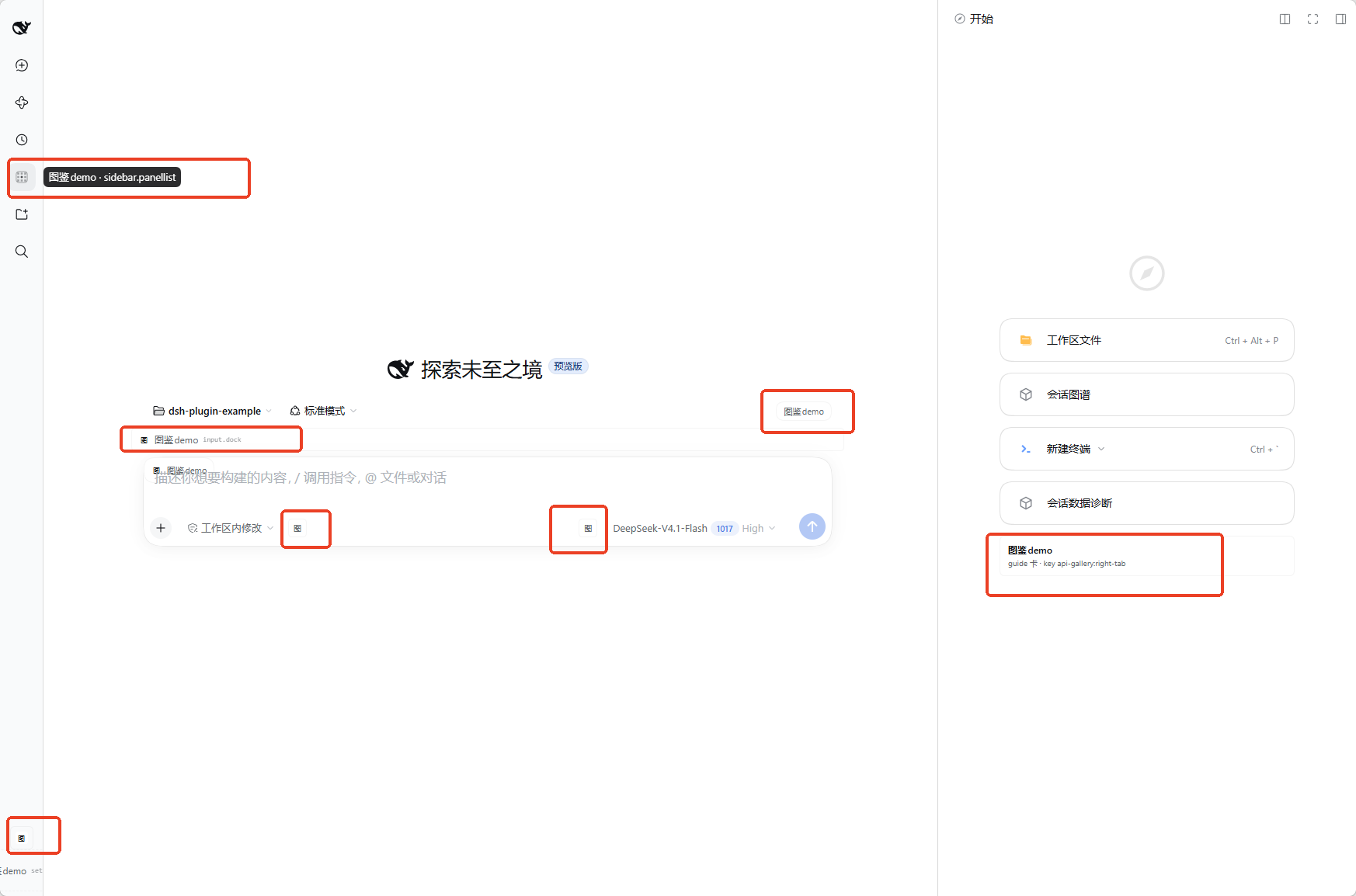Start a new chat with plus-circle icon
Screen dimensions: 1356x896
(x=22, y=65)
